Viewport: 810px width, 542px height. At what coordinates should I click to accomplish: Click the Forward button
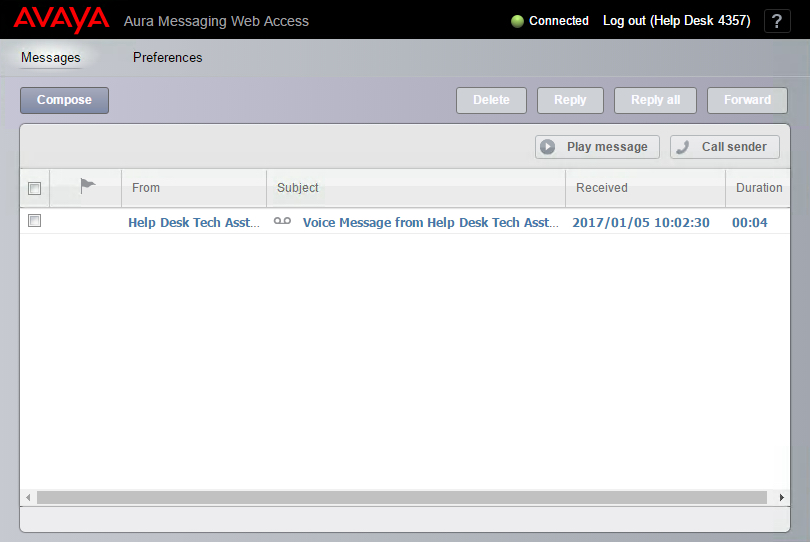[x=747, y=100]
